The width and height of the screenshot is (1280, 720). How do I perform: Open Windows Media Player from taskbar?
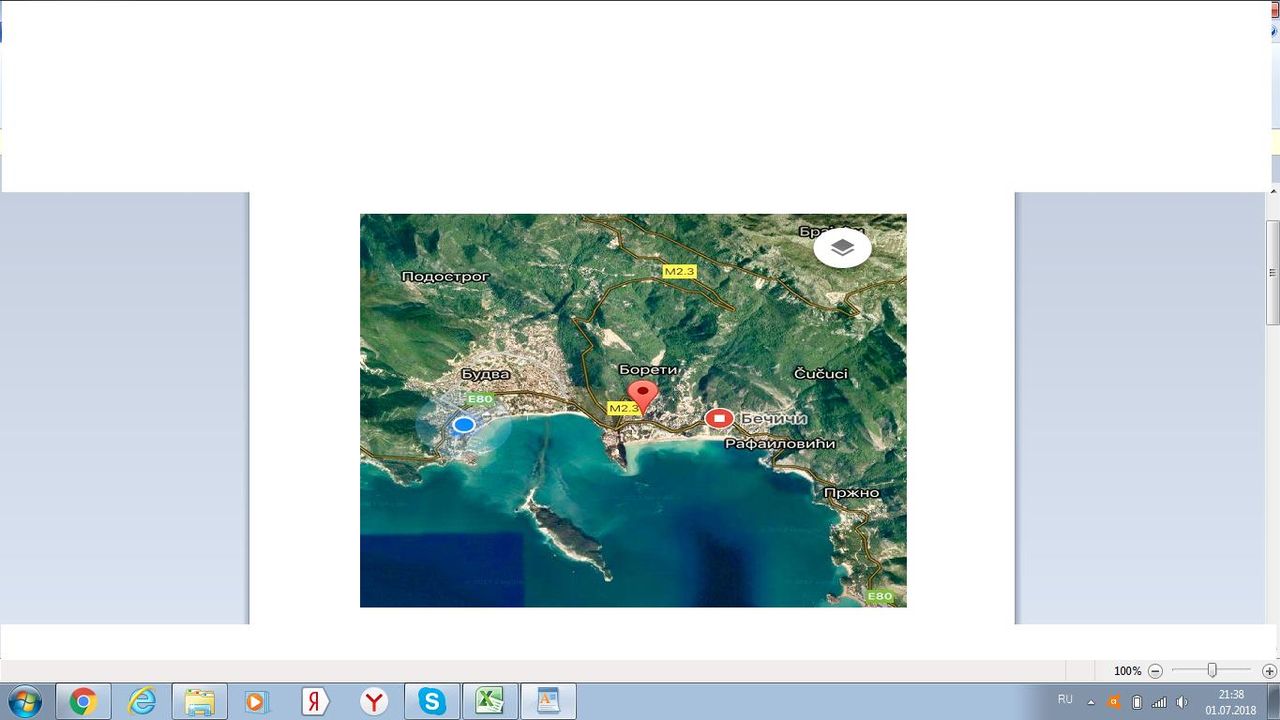(257, 701)
